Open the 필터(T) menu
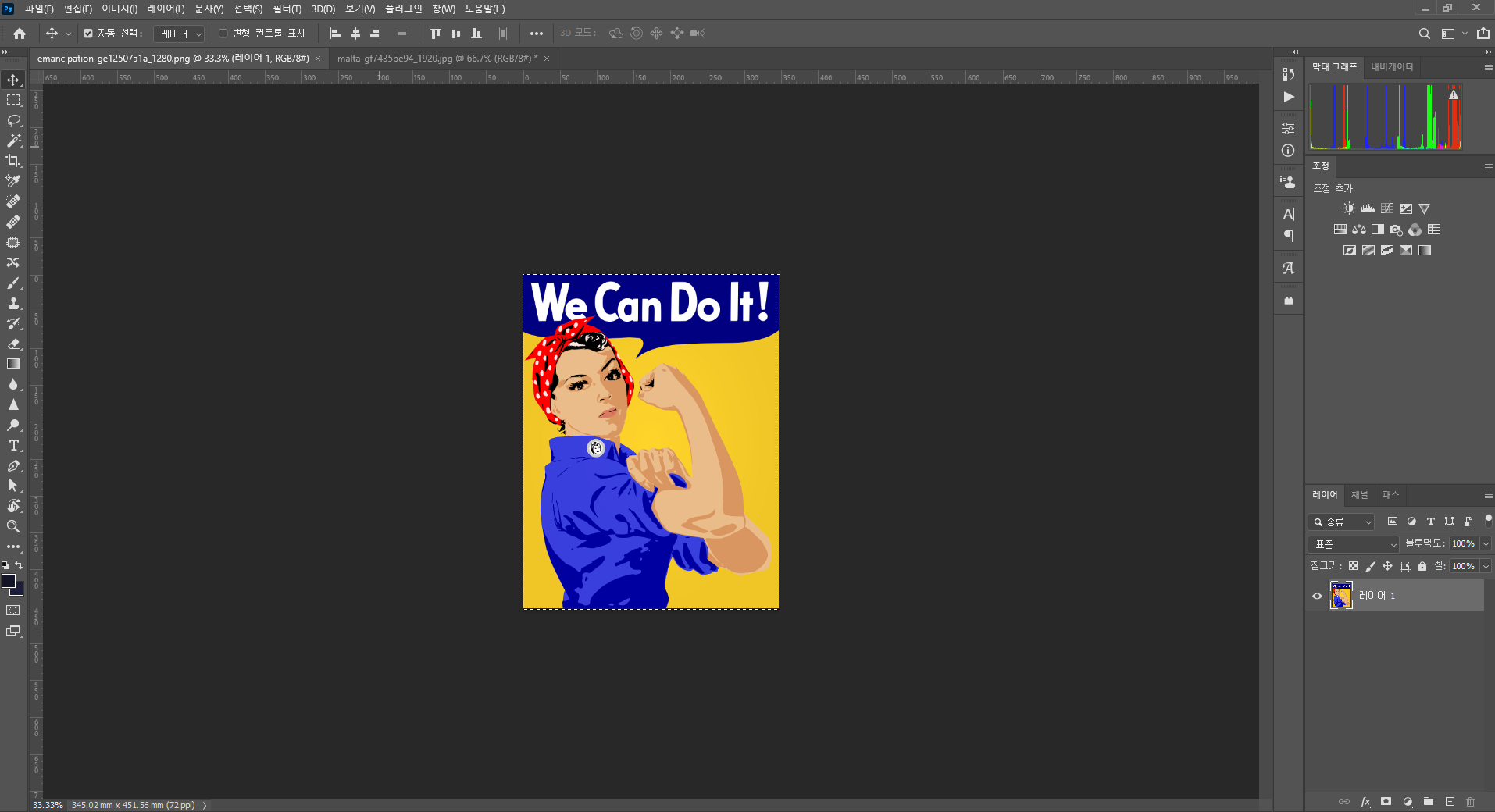This screenshot has height=812, width=1495. coord(287,9)
